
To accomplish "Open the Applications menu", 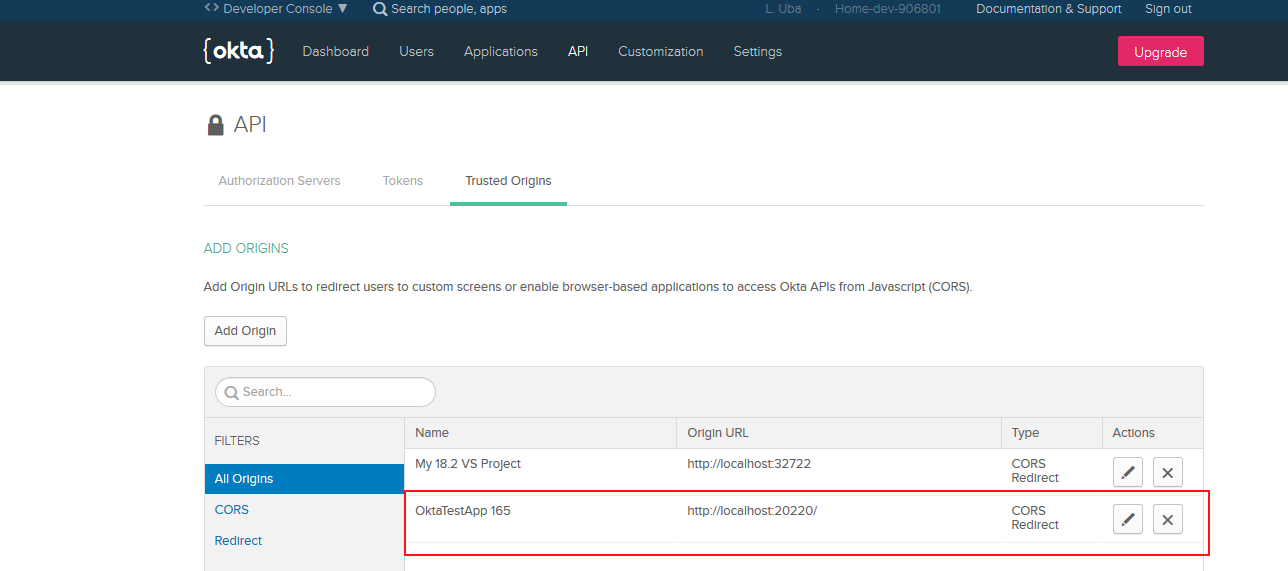I will (x=501, y=52).
